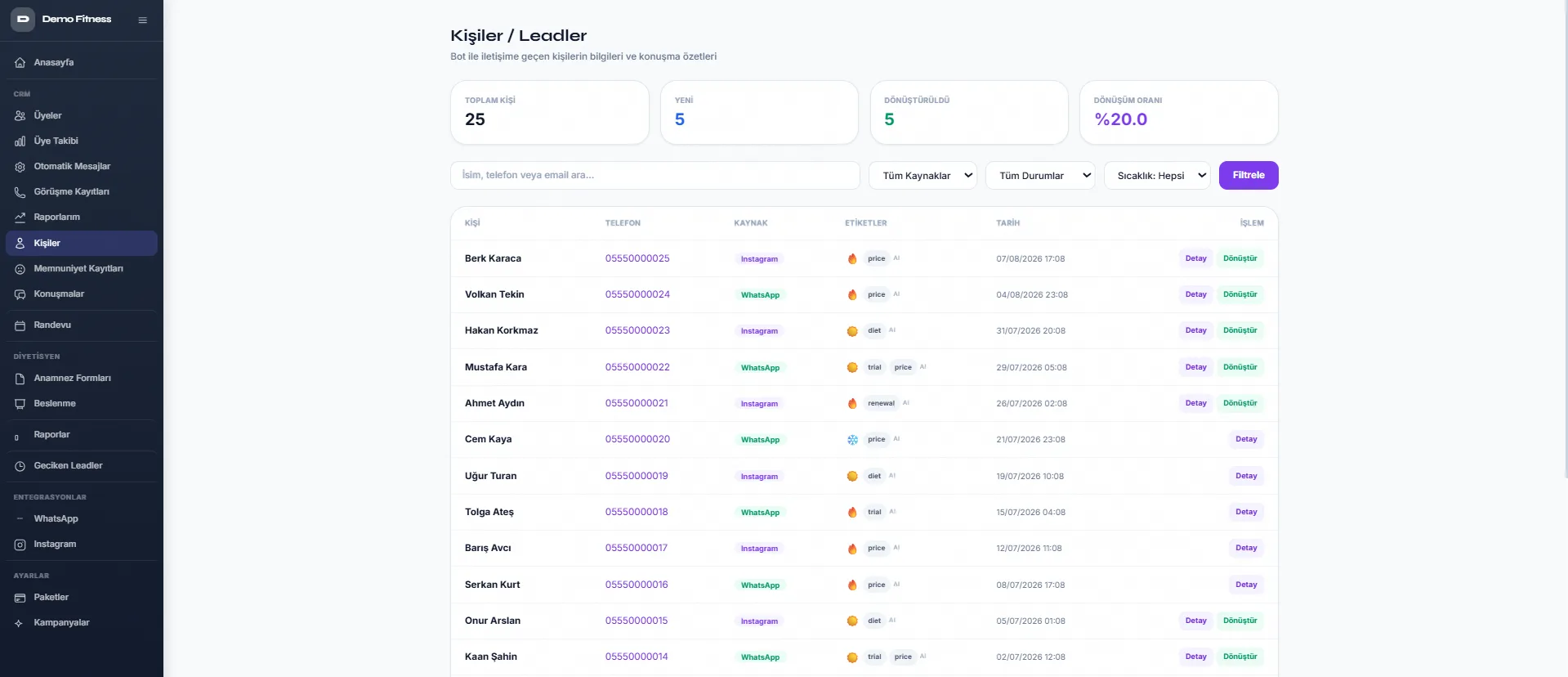Expand the Tüm Kaynaklar dropdown
This screenshot has height=677, width=1568.
[x=923, y=176]
